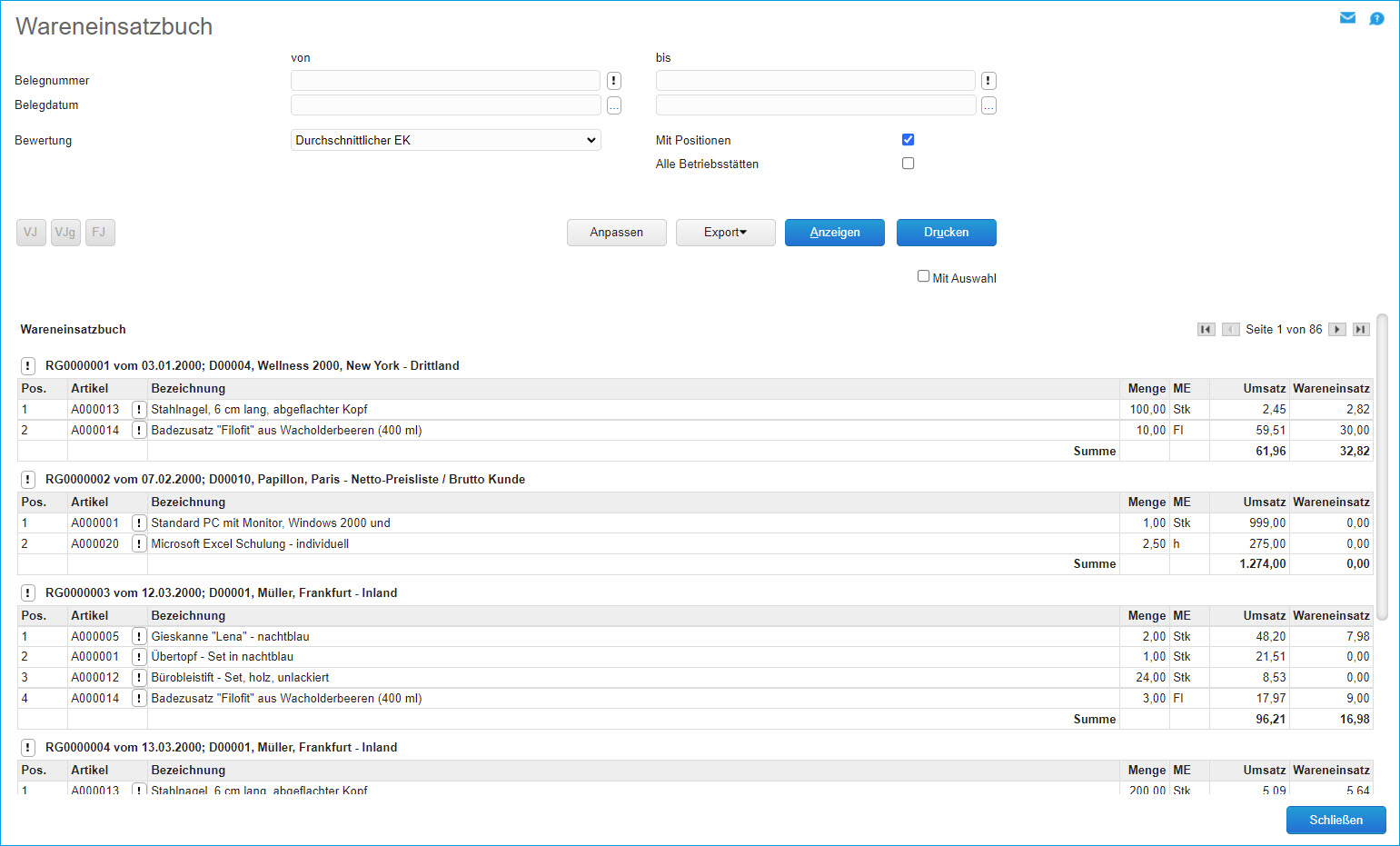Click the Seite 1 von 86 indicator
1400x846 pixels.
(1284, 329)
